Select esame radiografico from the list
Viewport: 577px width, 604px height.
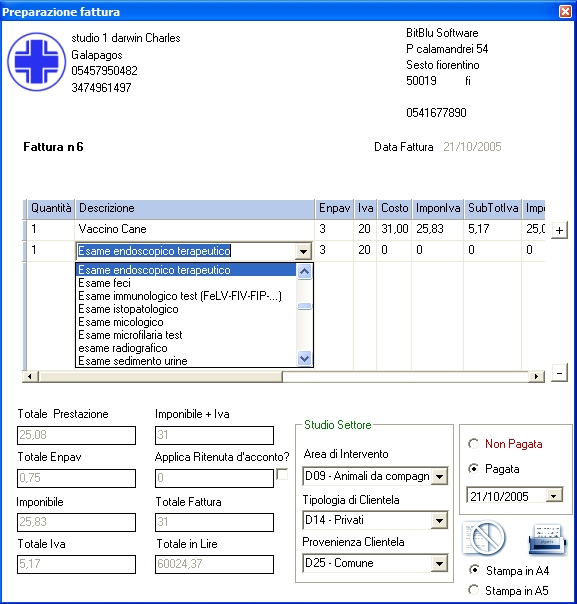pos(186,348)
